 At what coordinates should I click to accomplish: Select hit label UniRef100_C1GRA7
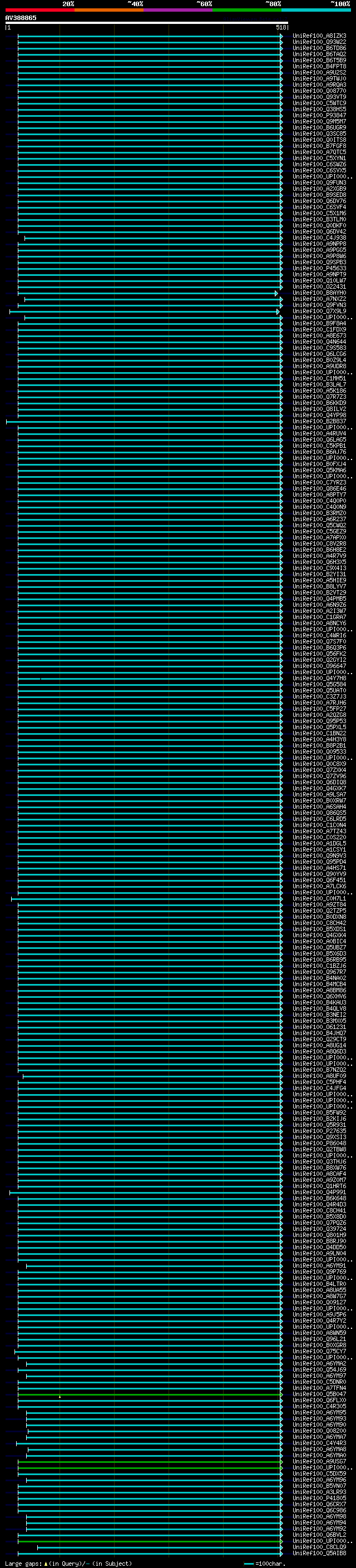(319, 617)
